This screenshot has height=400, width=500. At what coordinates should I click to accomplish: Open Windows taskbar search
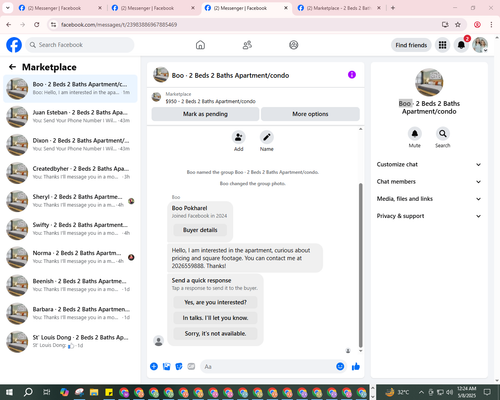(x=28, y=392)
